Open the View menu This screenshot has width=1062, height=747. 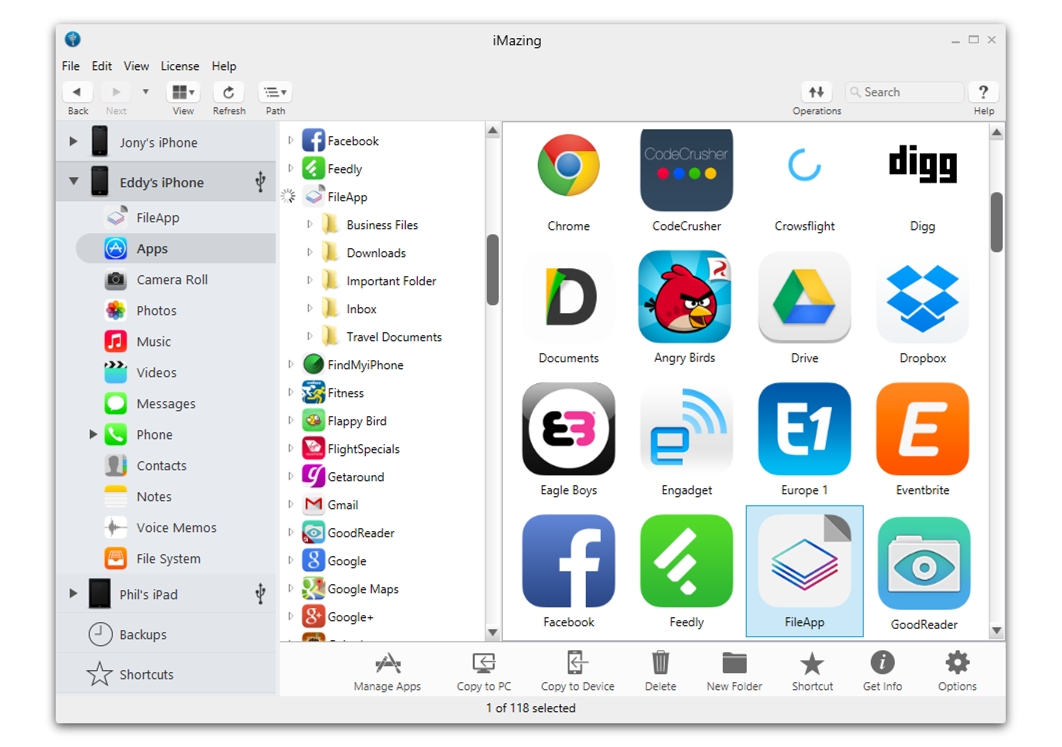[x=136, y=66]
